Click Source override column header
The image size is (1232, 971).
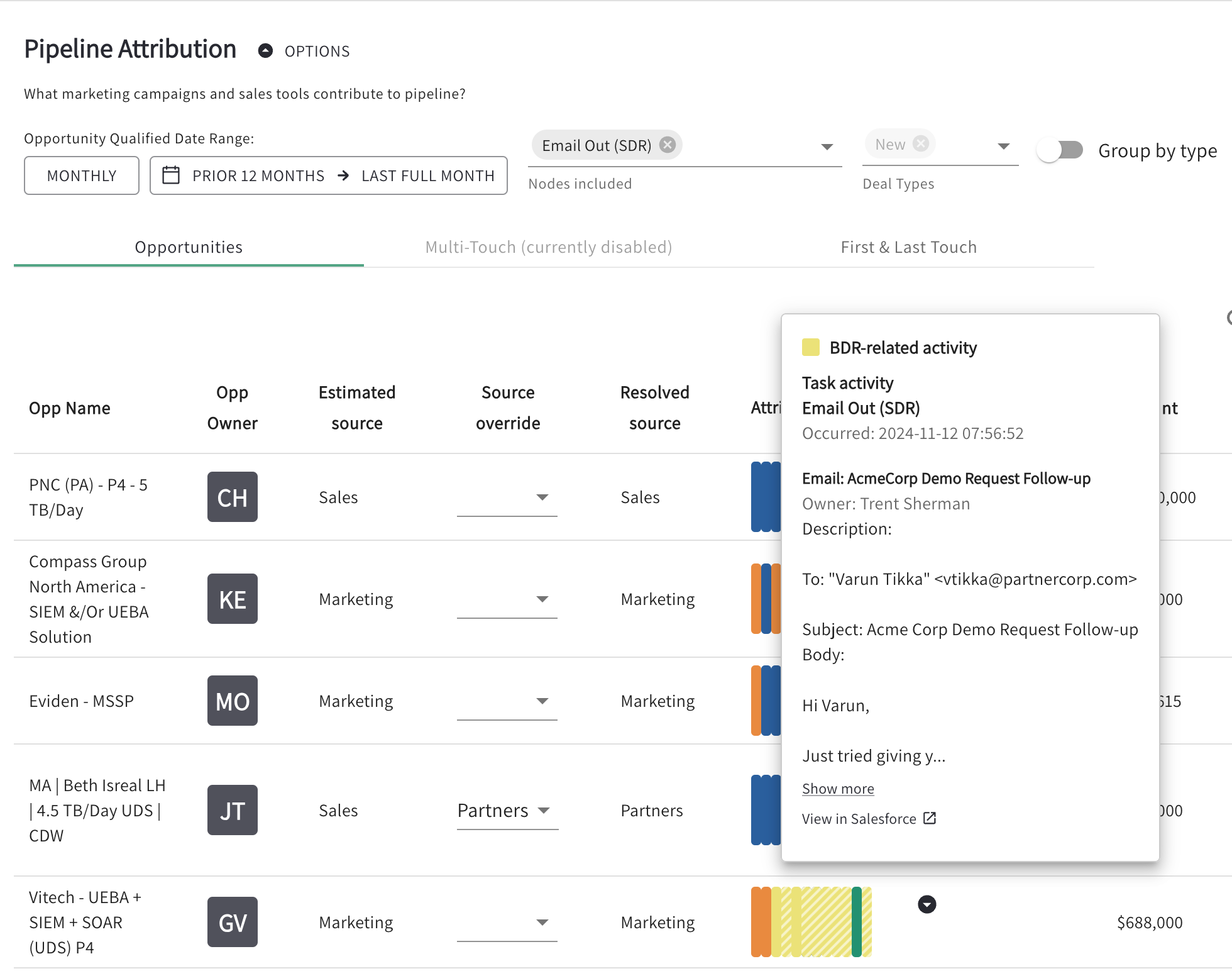[508, 408]
